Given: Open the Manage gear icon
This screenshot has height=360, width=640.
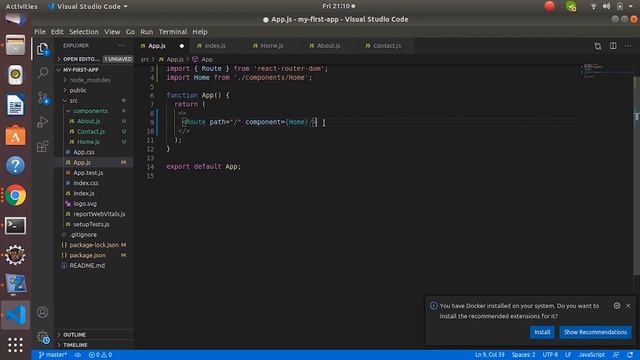Looking at the screenshot, I should click(x=42, y=337).
